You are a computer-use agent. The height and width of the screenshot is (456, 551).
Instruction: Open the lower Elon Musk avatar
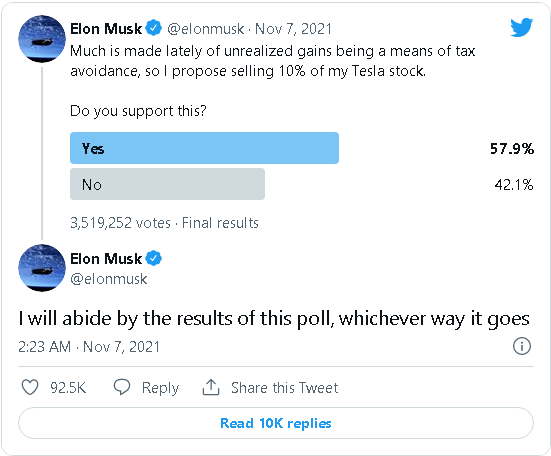click(42, 268)
